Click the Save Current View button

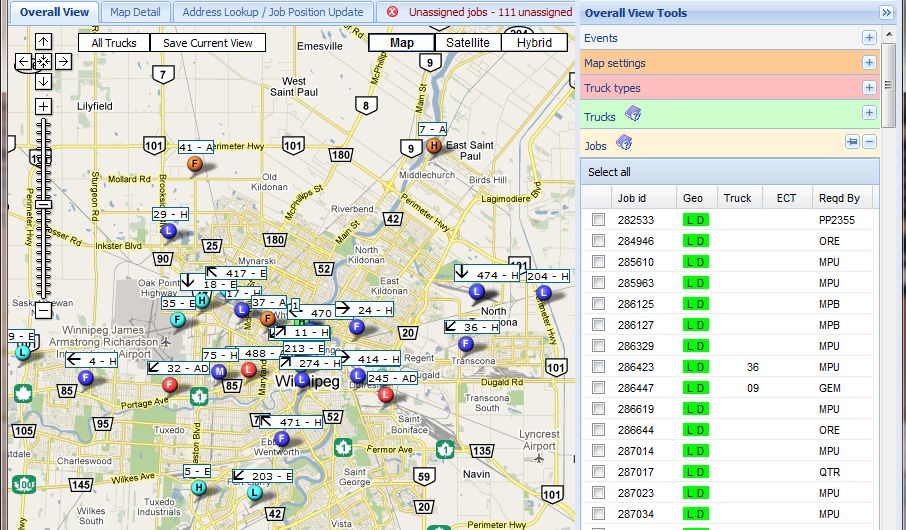[208, 43]
